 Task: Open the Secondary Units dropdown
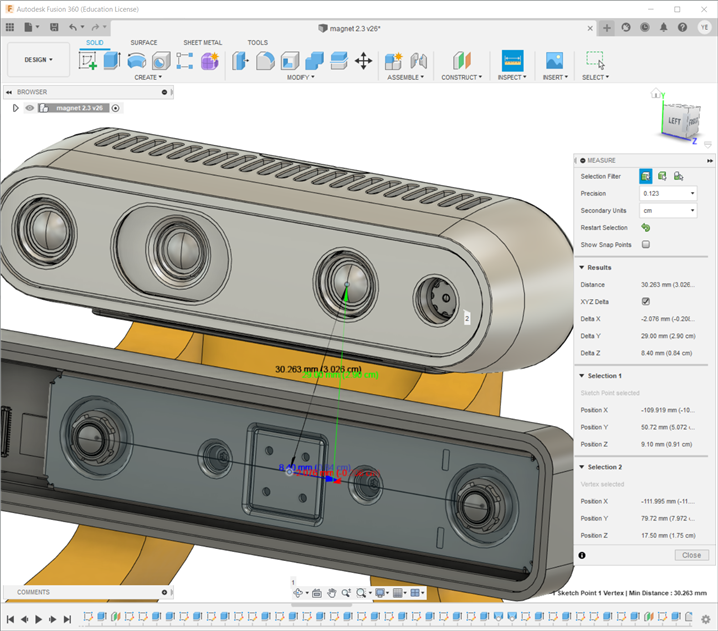pyautogui.click(x=668, y=211)
